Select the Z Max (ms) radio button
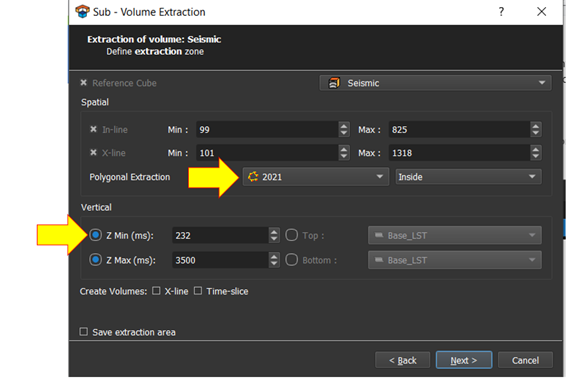The width and height of the screenshot is (567, 379). click(x=95, y=260)
